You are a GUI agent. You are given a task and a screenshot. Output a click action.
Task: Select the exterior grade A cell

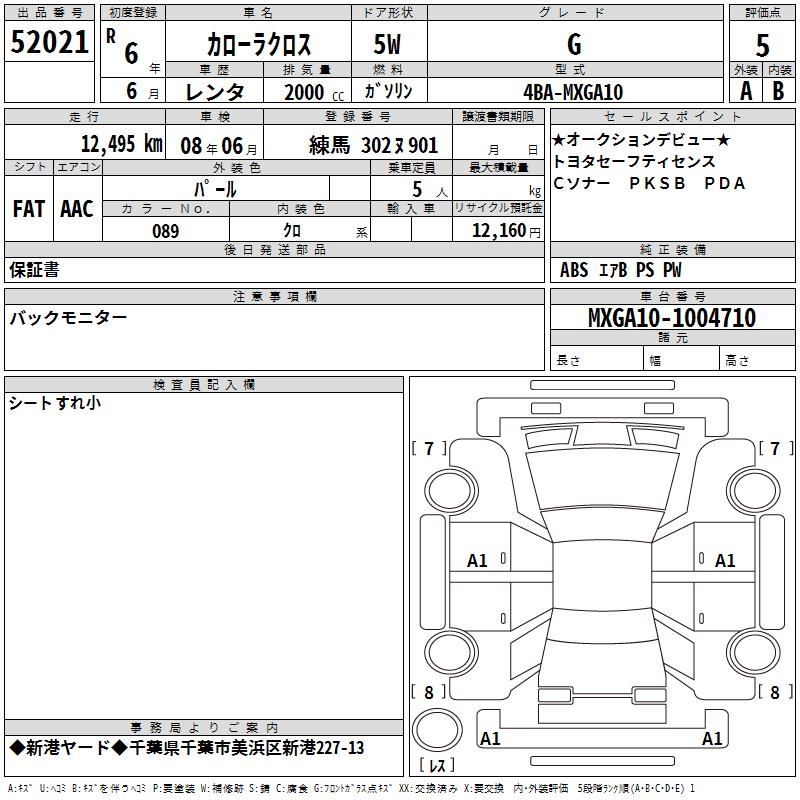pyautogui.click(x=745, y=90)
